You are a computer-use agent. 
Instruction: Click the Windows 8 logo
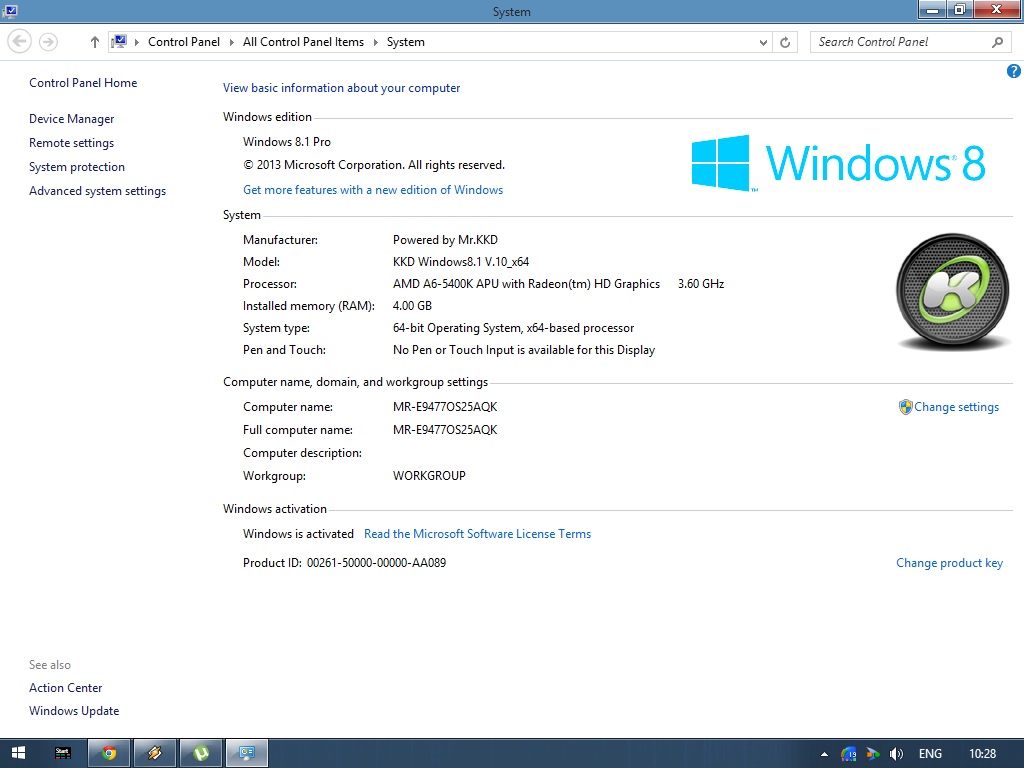tap(839, 163)
